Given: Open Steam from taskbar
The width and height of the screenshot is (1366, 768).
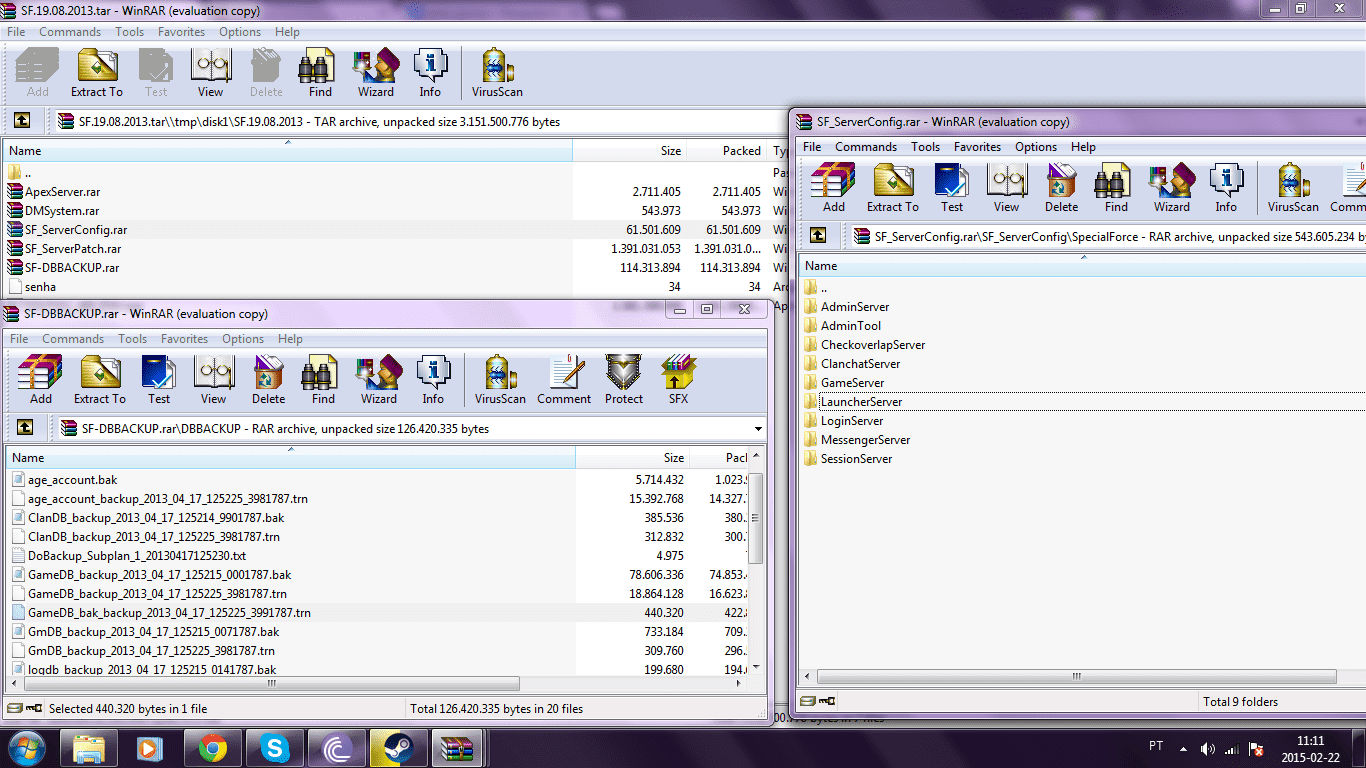Looking at the screenshot, I should tap(398, 748).
